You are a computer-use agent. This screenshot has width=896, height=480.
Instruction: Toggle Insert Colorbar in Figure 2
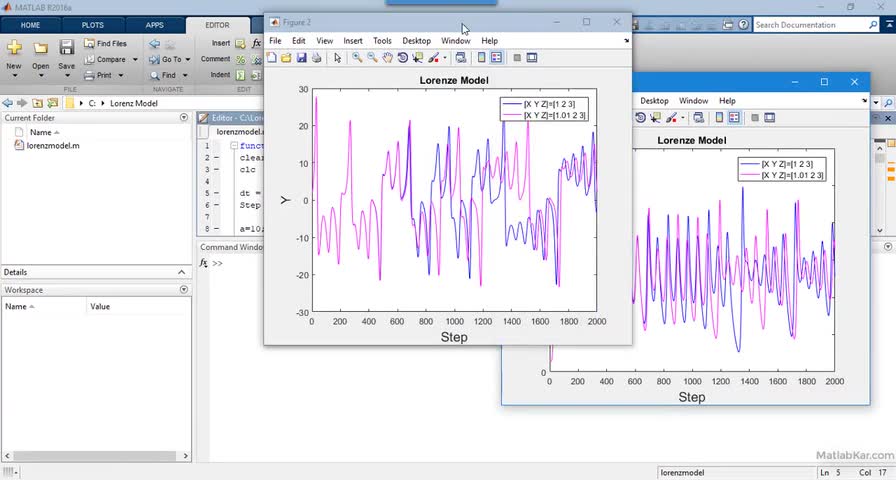[481, 58]
